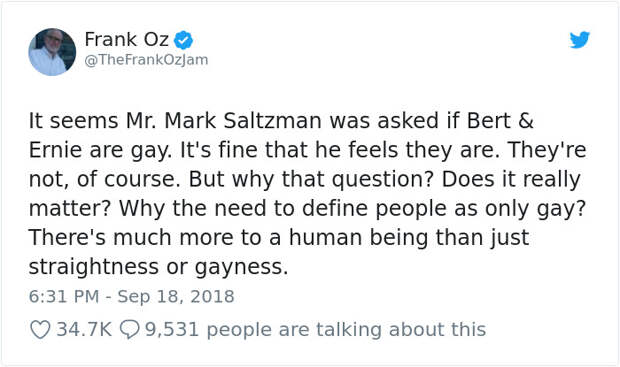Click the number 9,531 in the footer
This screenshot has height=367, width=620.
pyautogui.click(x=172, y=329)
